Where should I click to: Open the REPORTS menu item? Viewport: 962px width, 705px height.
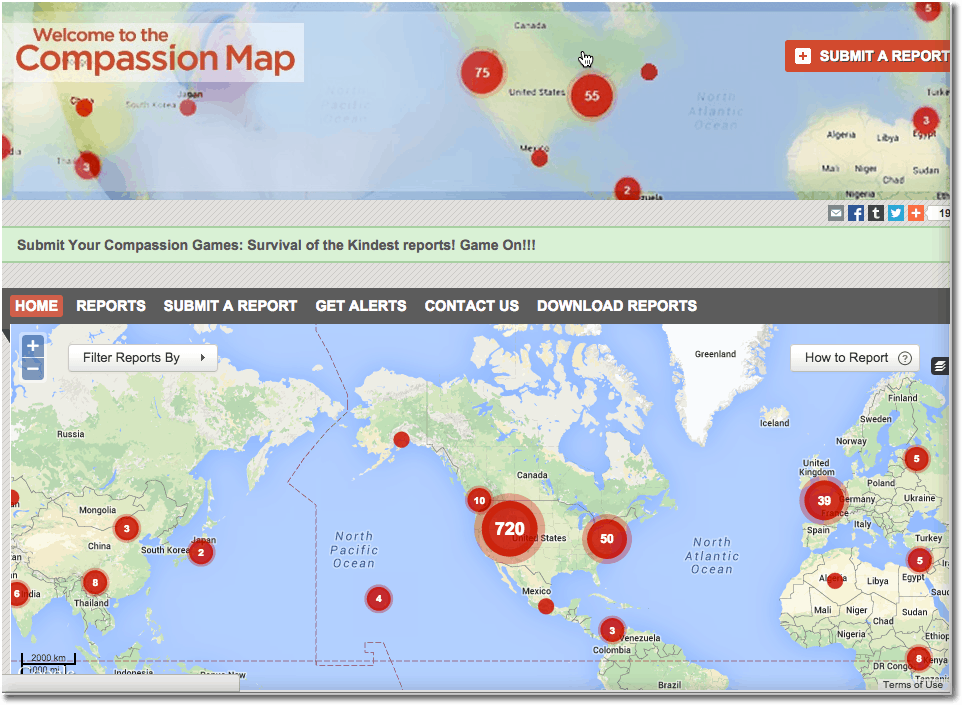click(111, 306)
